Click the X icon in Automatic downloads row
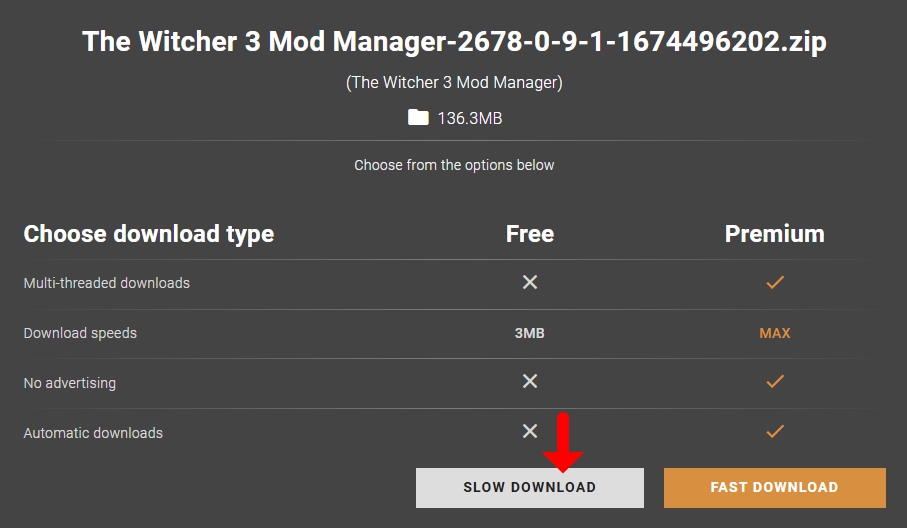Screen dimensions: 907x528 (x=530, y=431)
